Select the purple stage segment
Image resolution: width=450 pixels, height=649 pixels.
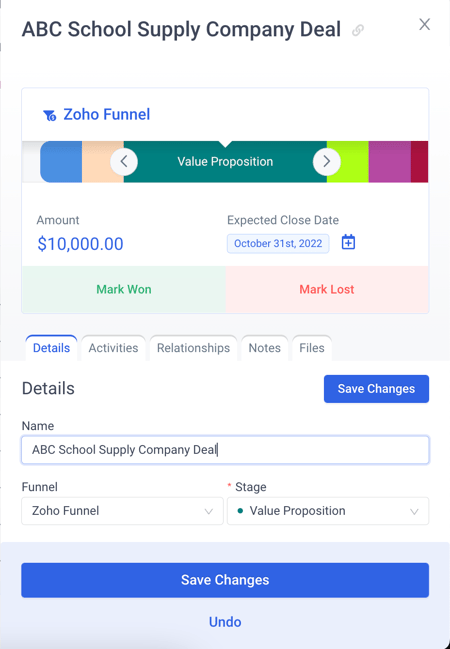pyautogui.click(x=390, y=161)
